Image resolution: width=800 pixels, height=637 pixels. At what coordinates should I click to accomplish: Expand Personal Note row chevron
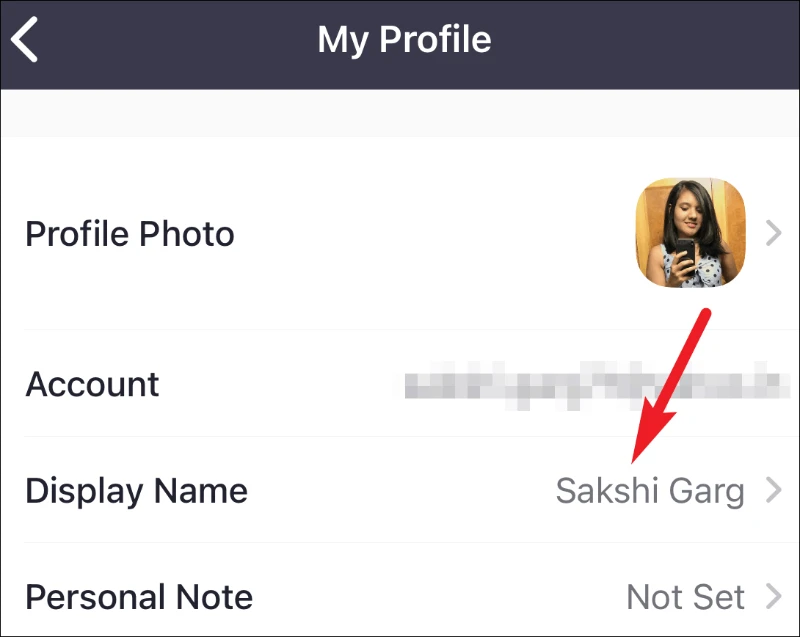point(774,597)
